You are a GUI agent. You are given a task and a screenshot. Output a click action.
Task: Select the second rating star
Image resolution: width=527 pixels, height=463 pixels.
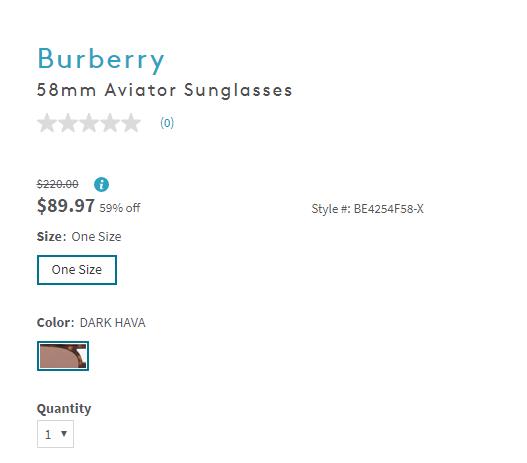[x=68, y=123]
